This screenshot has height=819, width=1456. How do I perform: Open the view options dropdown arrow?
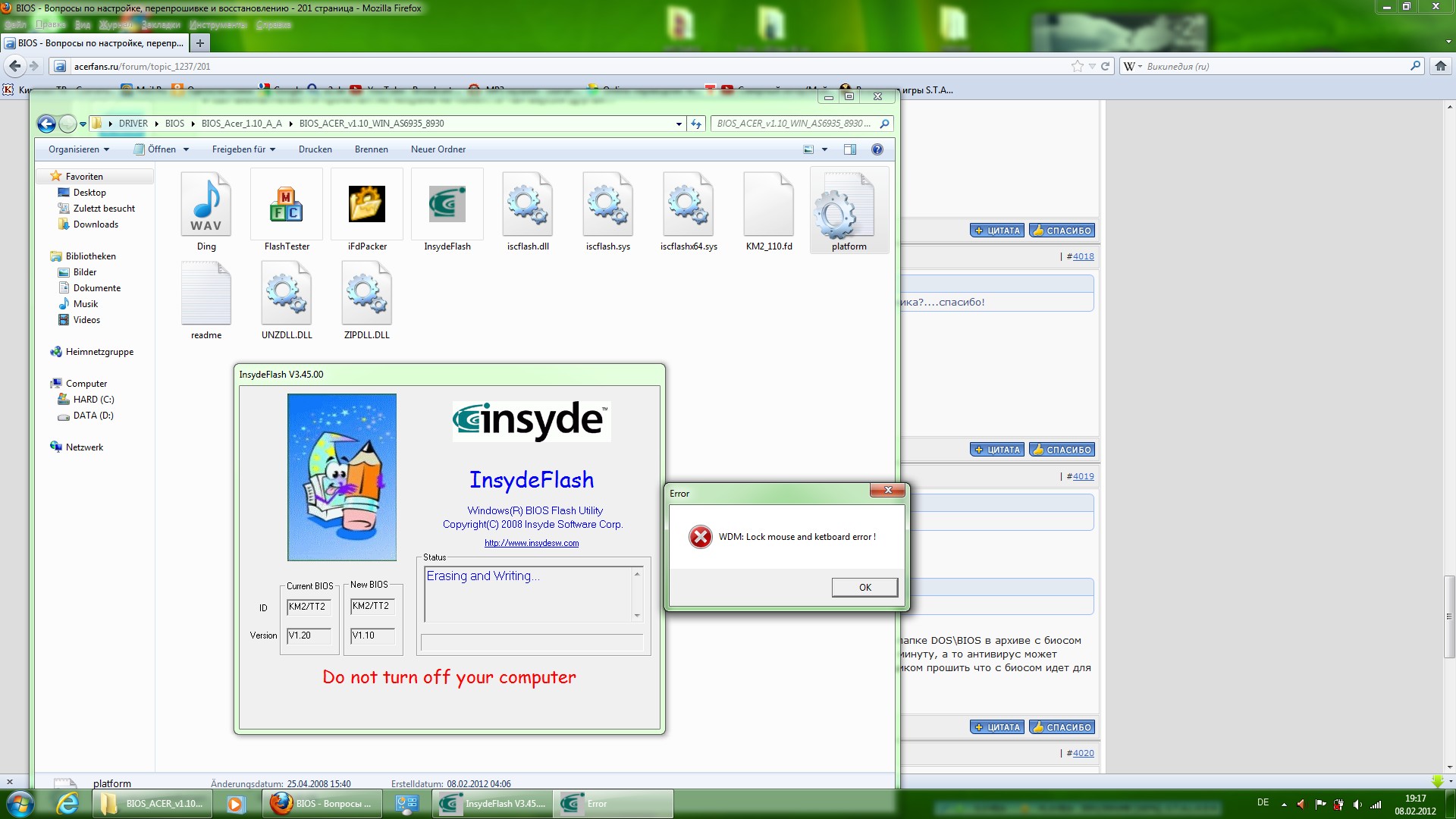point(825,149)
